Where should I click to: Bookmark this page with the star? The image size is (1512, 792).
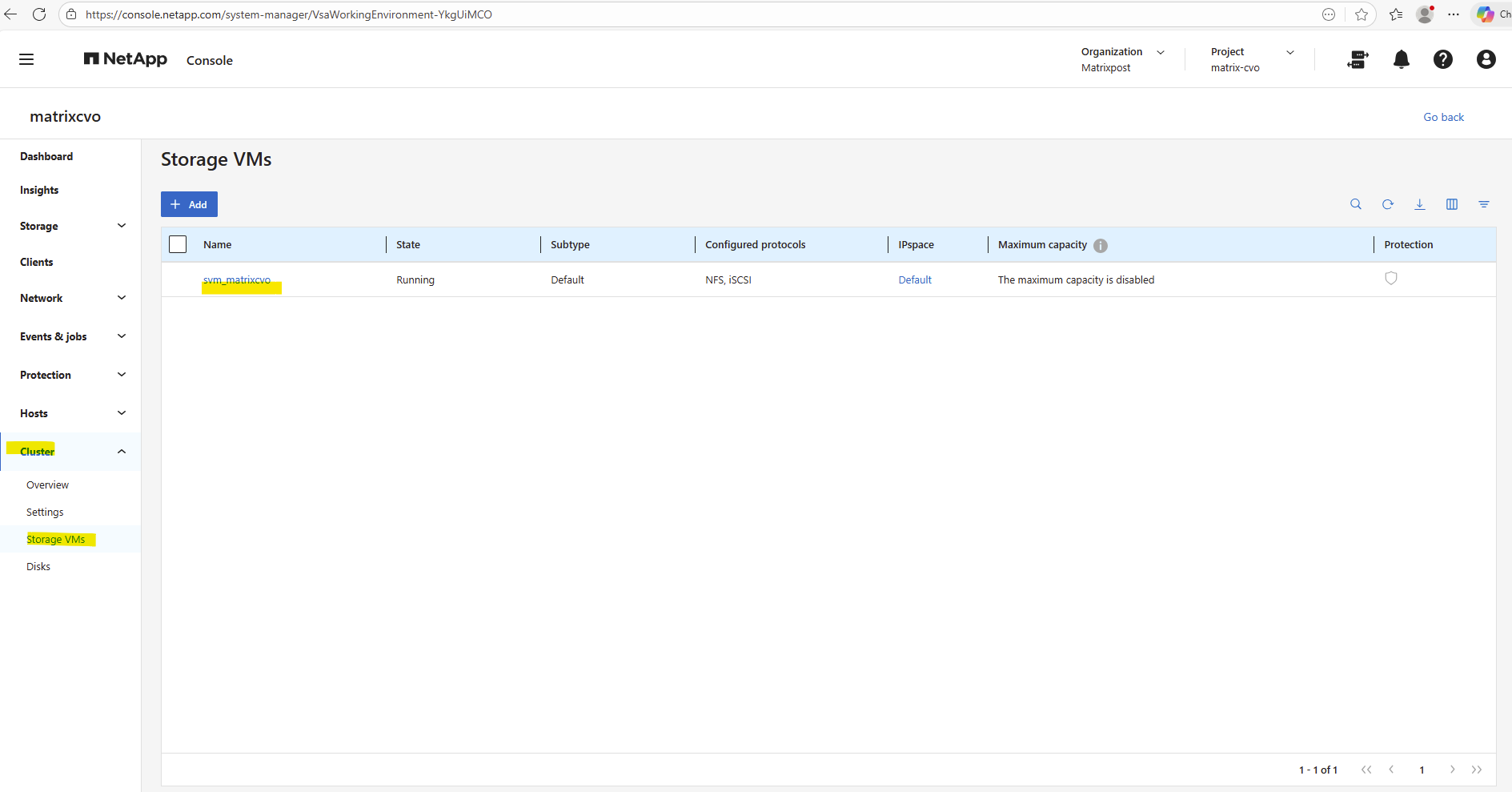(1362, 14)
